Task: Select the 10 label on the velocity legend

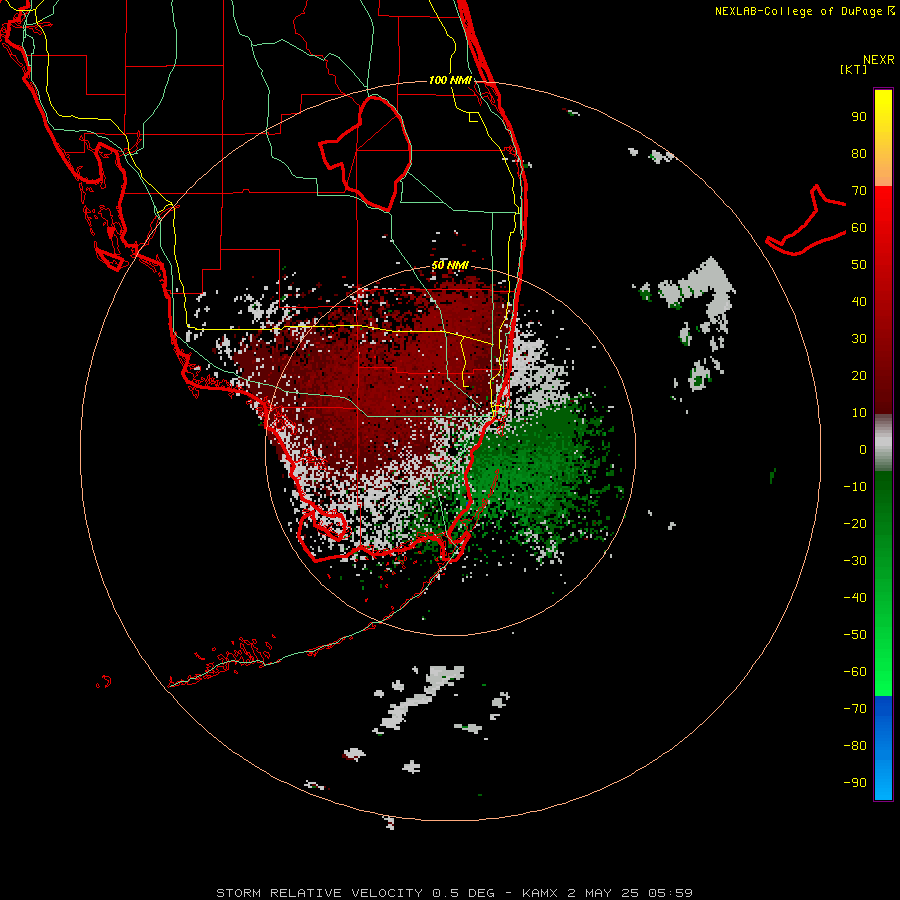Action: 859,413
